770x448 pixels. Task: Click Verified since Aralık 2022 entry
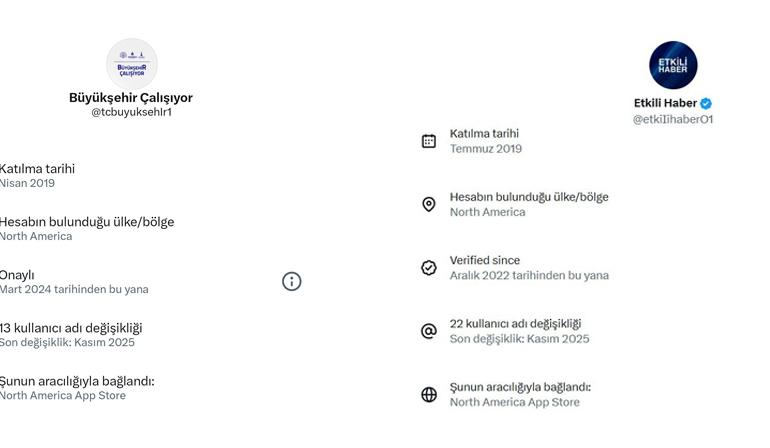[x=529, y=268]
